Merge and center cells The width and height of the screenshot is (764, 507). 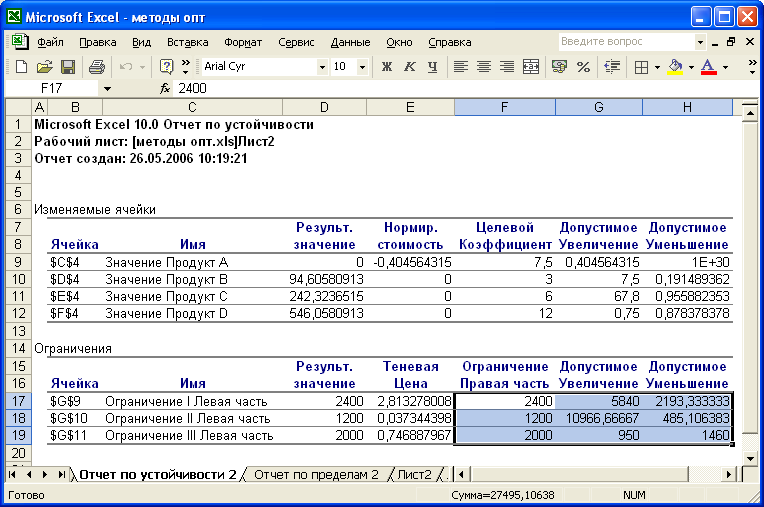pos(531,67)
